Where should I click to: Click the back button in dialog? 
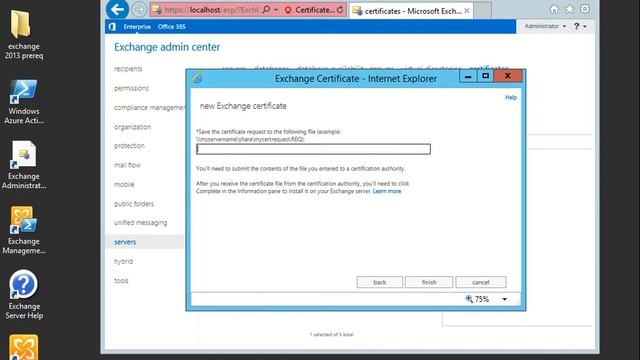380,282
